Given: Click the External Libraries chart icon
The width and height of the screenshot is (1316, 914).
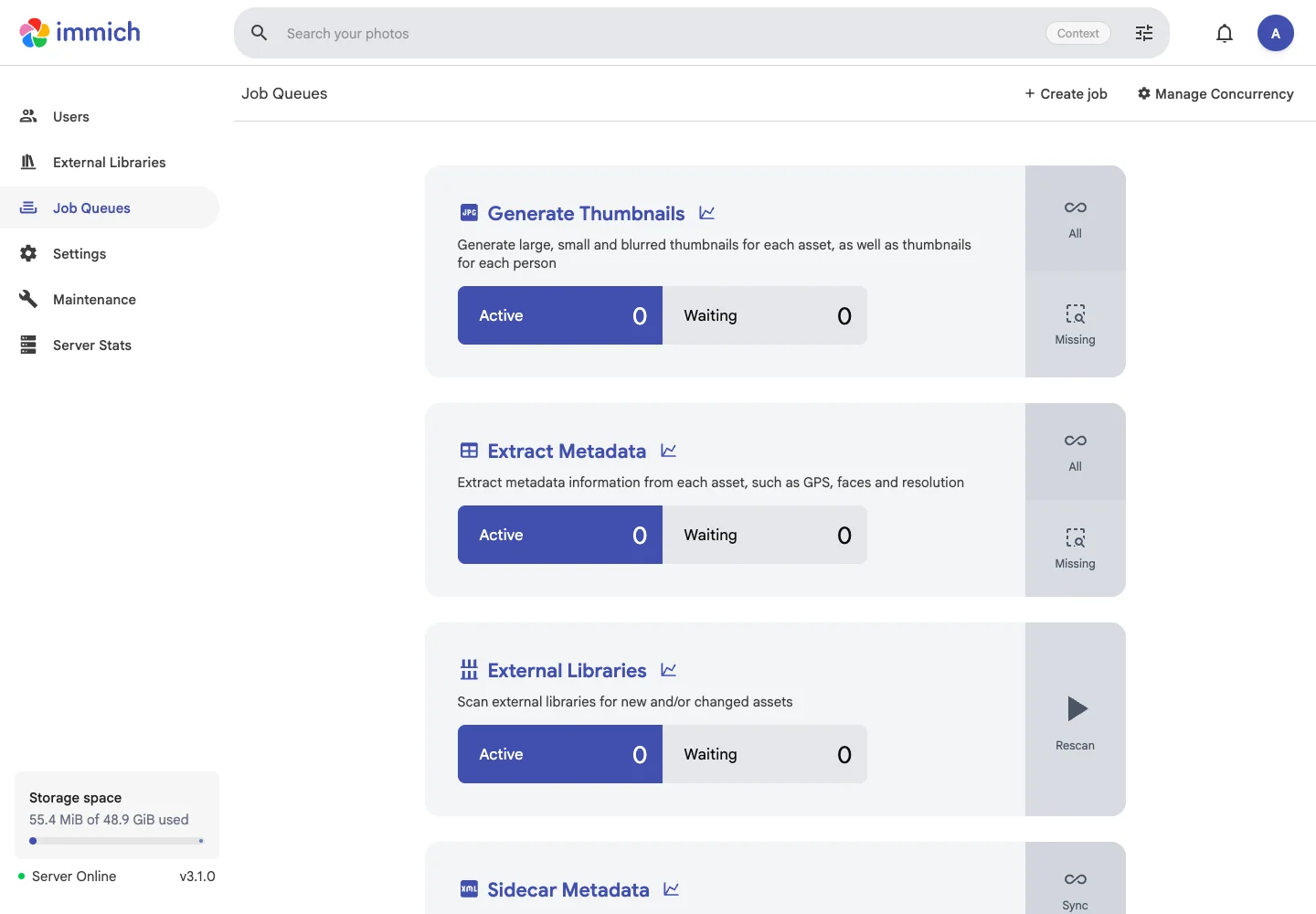Looking at the screenshot, I should pyautogui.click(x=669, y=670).
